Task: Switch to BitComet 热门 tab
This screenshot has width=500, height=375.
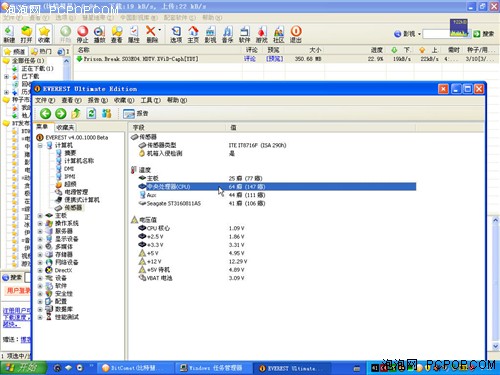Action: point(41,52)
